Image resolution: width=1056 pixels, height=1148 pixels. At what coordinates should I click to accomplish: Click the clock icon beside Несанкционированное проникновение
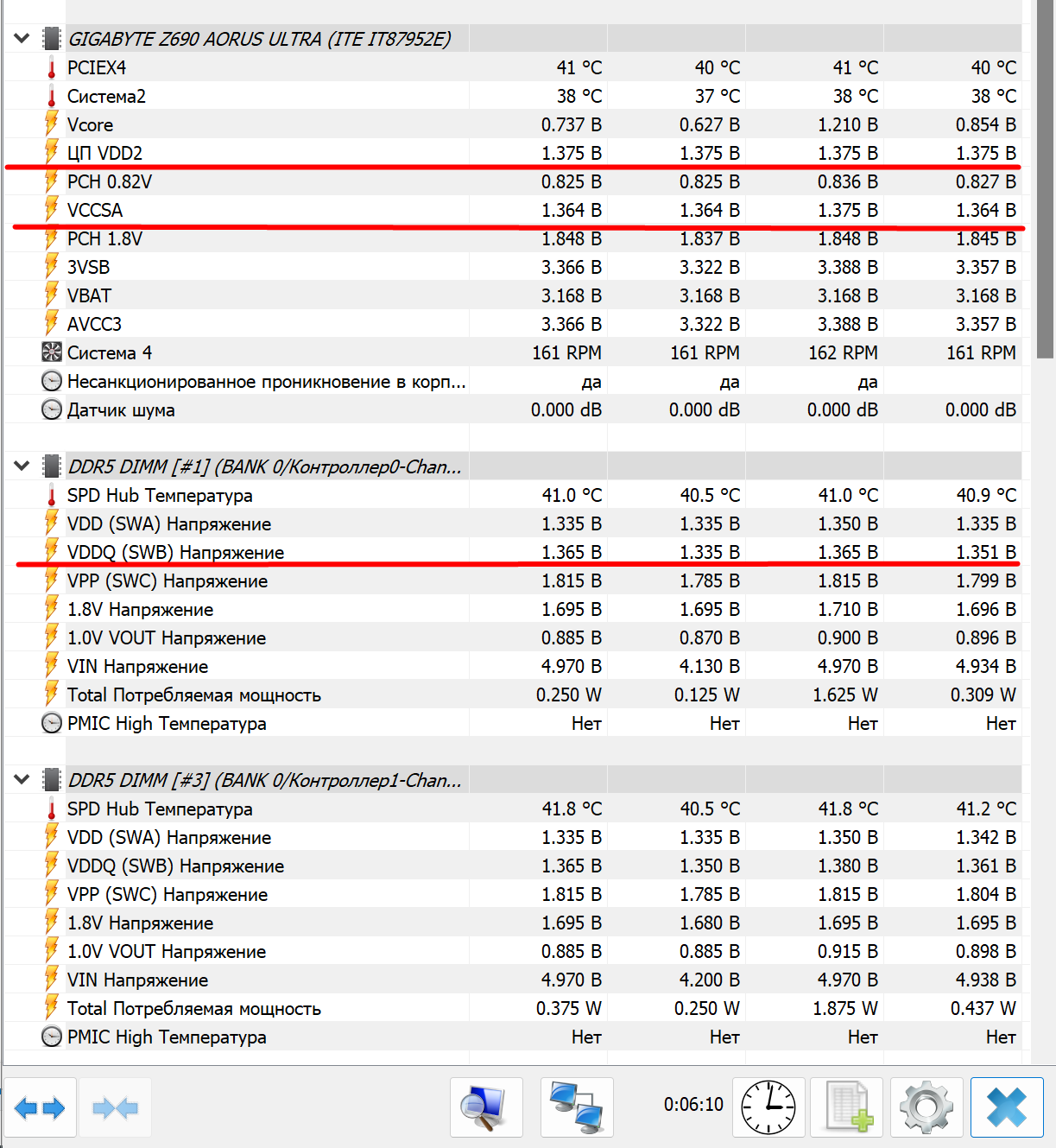(x=52, y=381)
